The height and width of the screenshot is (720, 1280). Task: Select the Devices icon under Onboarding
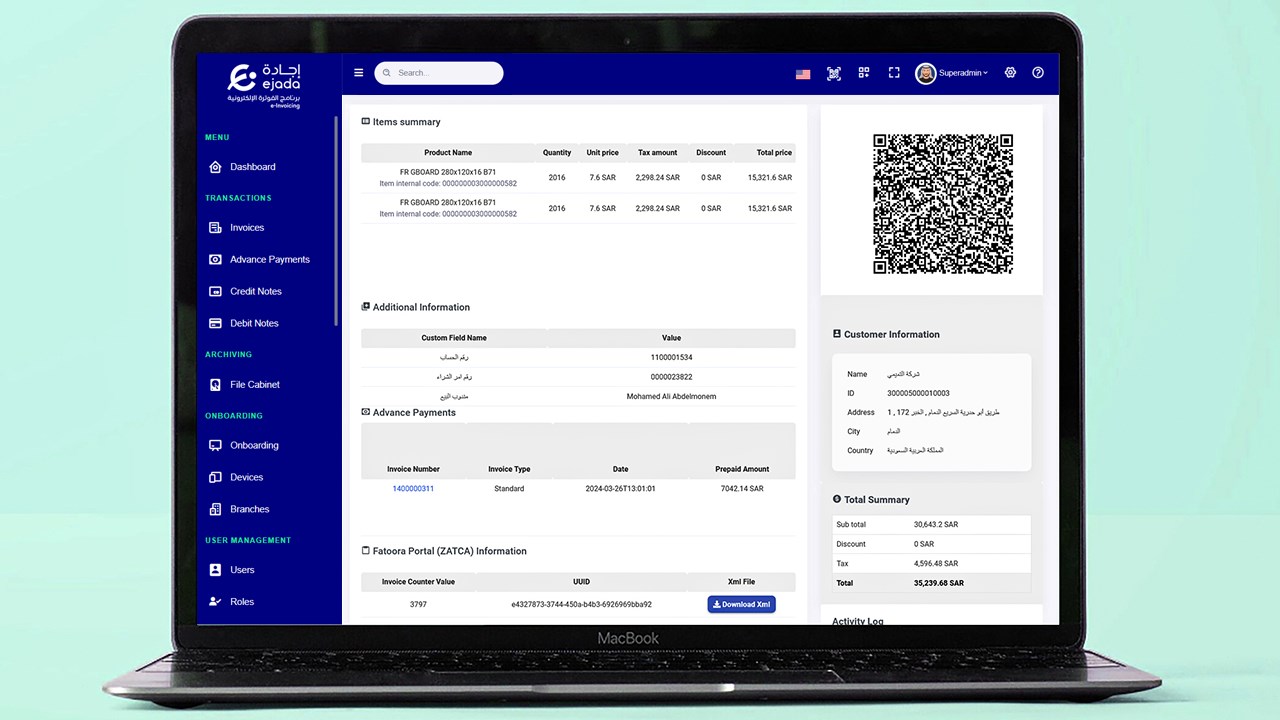(214, 477)
